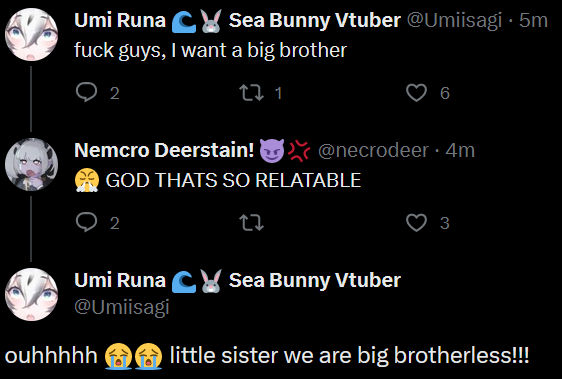The height and width of the screenshot is (379, 562).
Task: Retweet the 'GOD THATS SO RELATABLE' reply
Action: tap(251, 222)
